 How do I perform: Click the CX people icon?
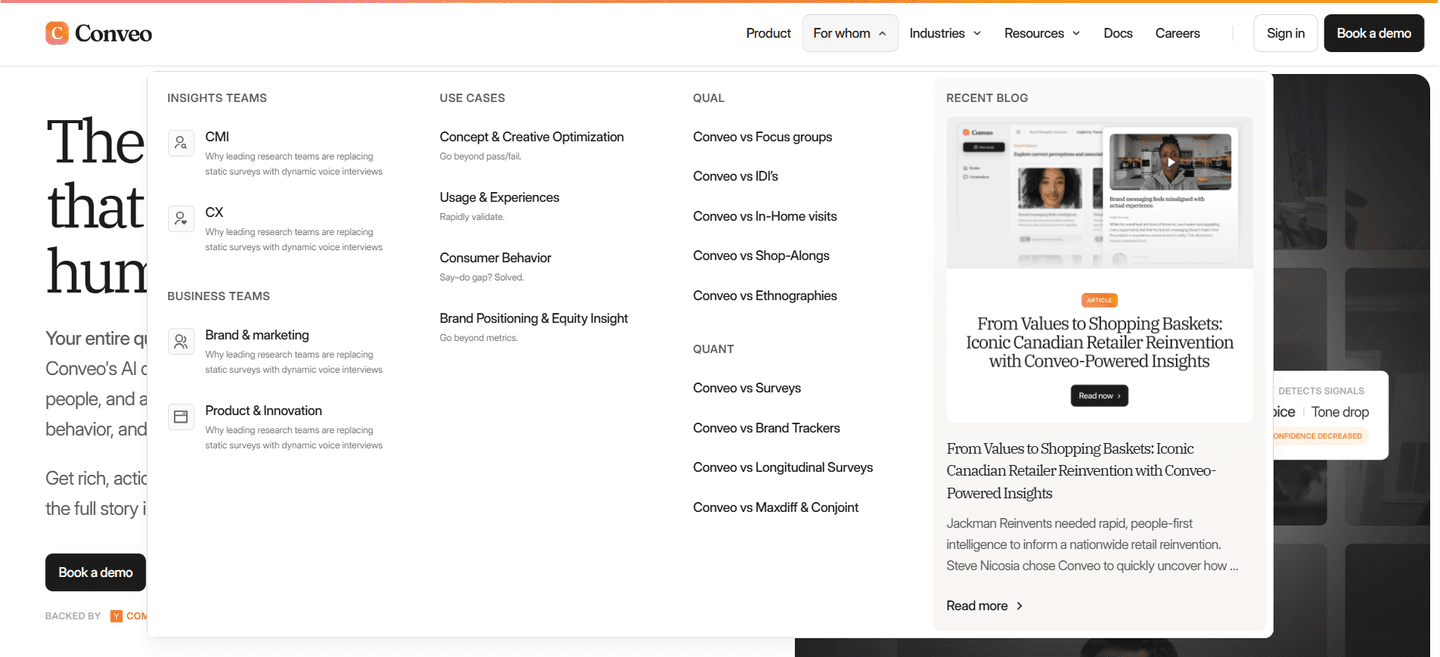point(181,218)
